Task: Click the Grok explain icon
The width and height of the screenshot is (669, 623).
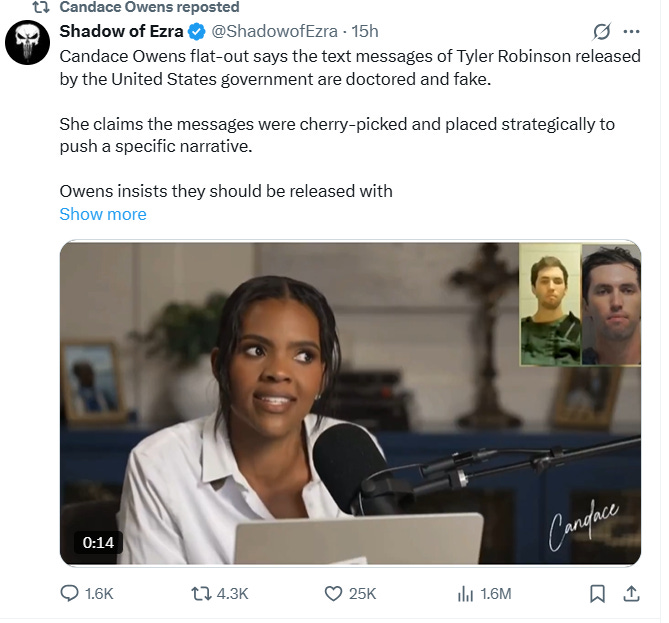Action: click(x=602, y=31)
